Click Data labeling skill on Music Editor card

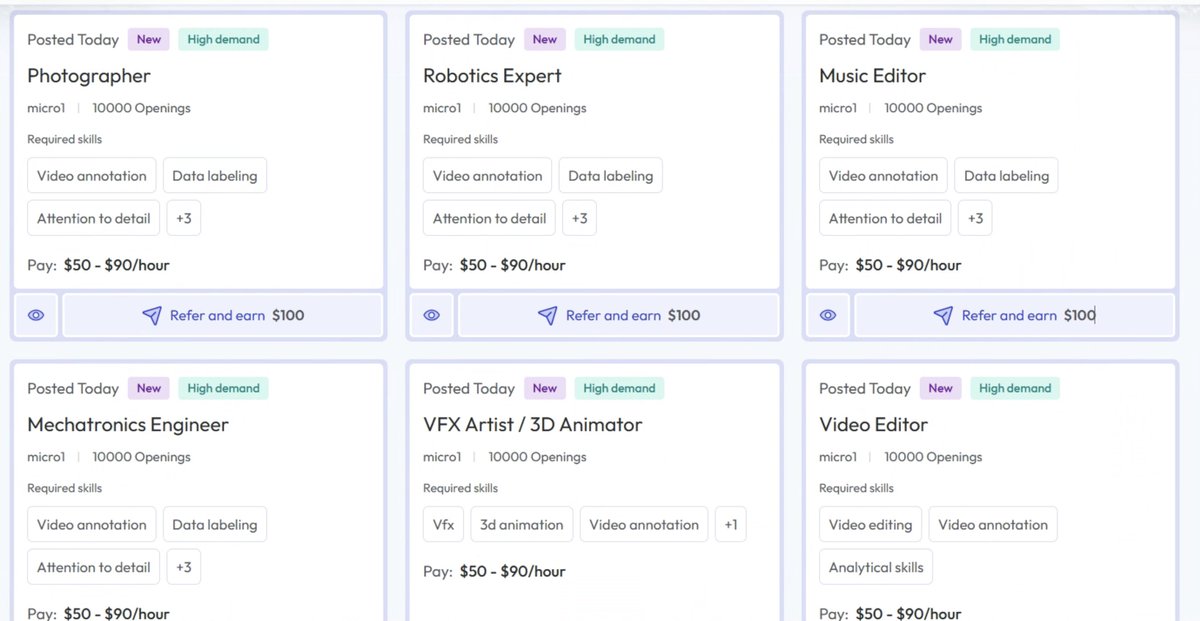pyautogui.click(x=1006, y=176)
